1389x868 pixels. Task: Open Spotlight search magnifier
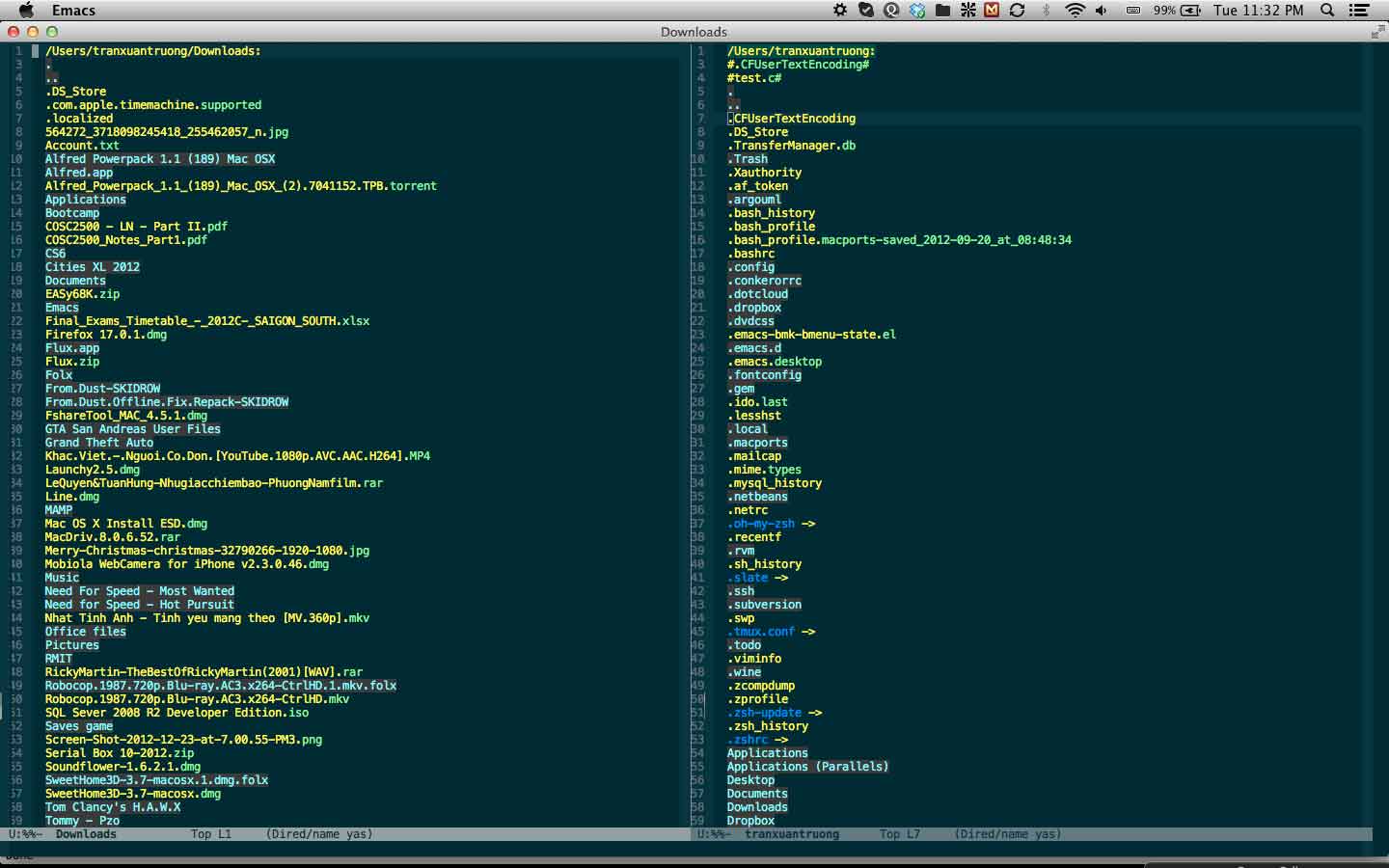tap(1327, 11)
